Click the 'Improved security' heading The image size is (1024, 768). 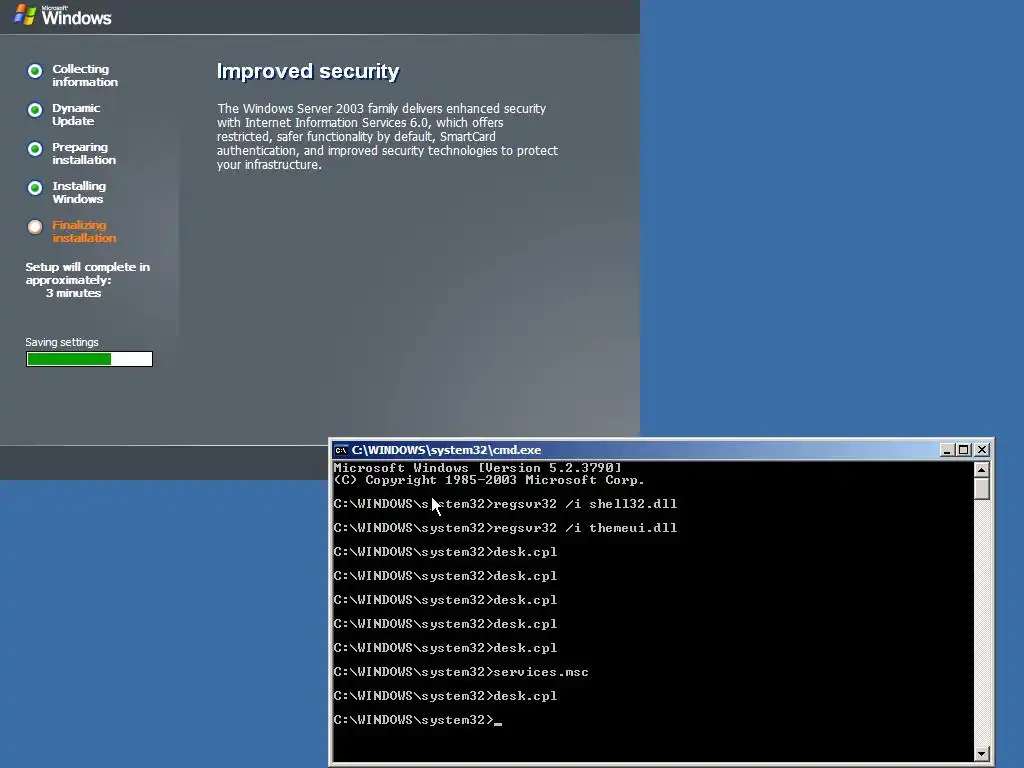tap(308, 71)
